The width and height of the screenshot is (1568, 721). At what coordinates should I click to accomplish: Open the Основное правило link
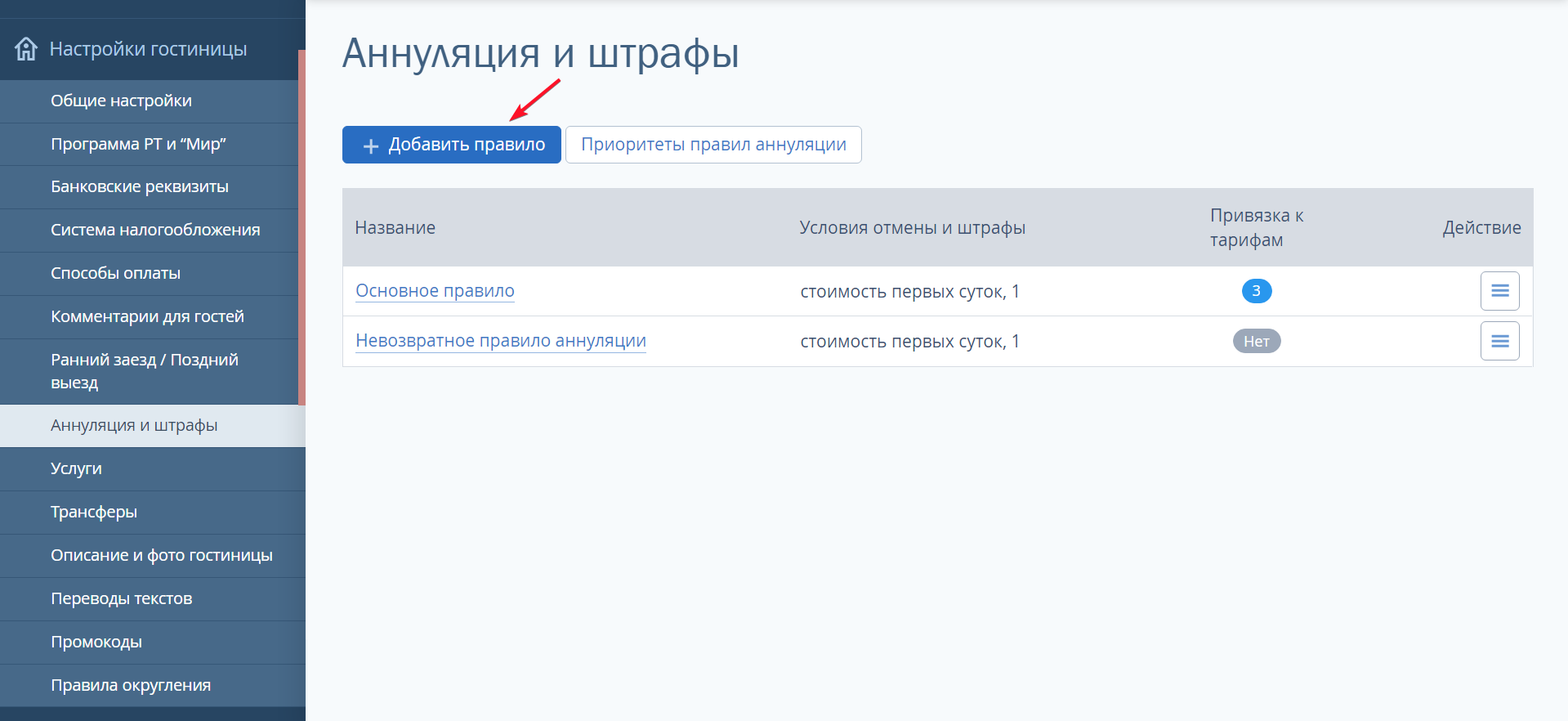point(435,291)
